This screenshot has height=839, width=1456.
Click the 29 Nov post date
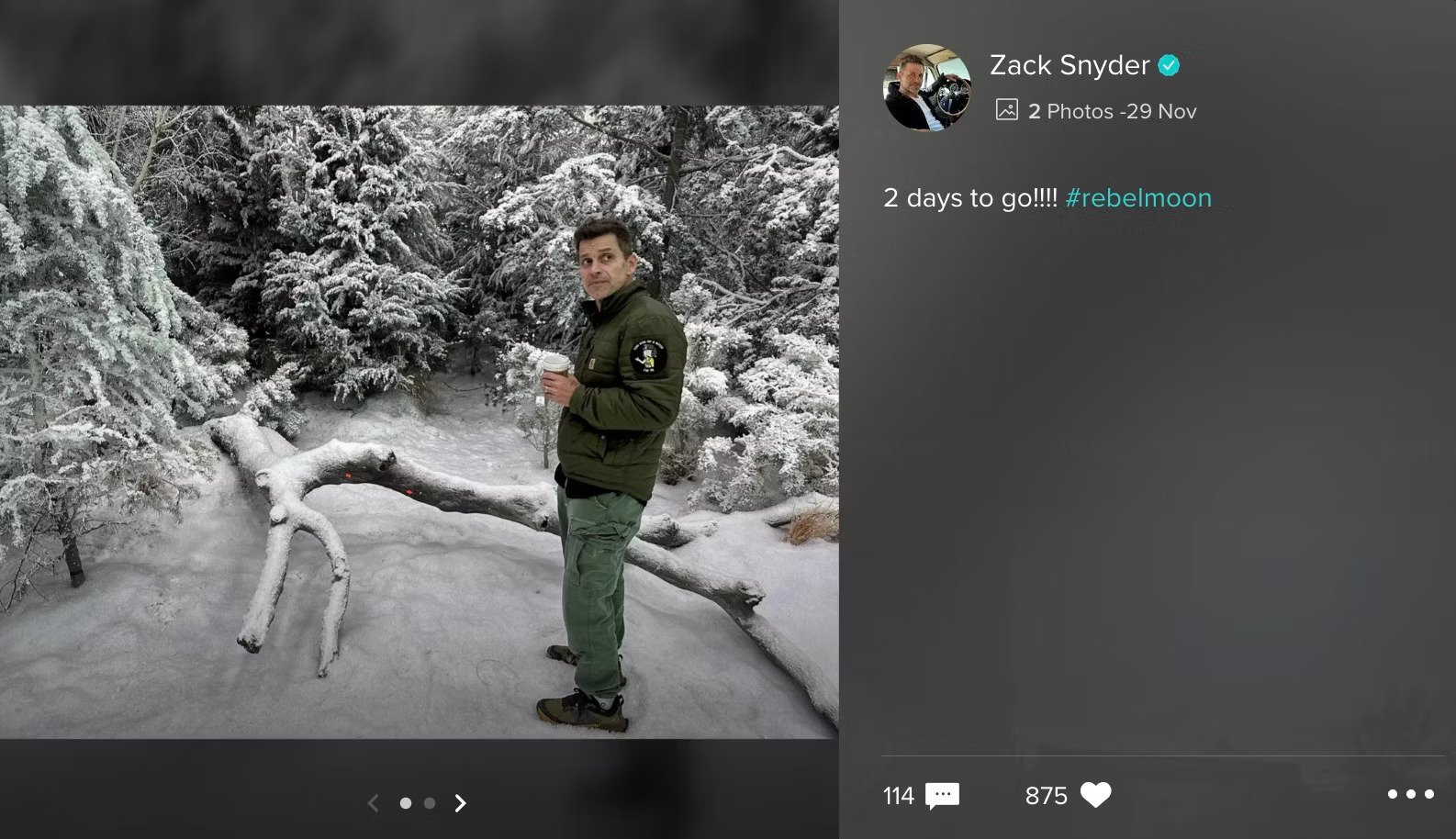point(1161,111)
